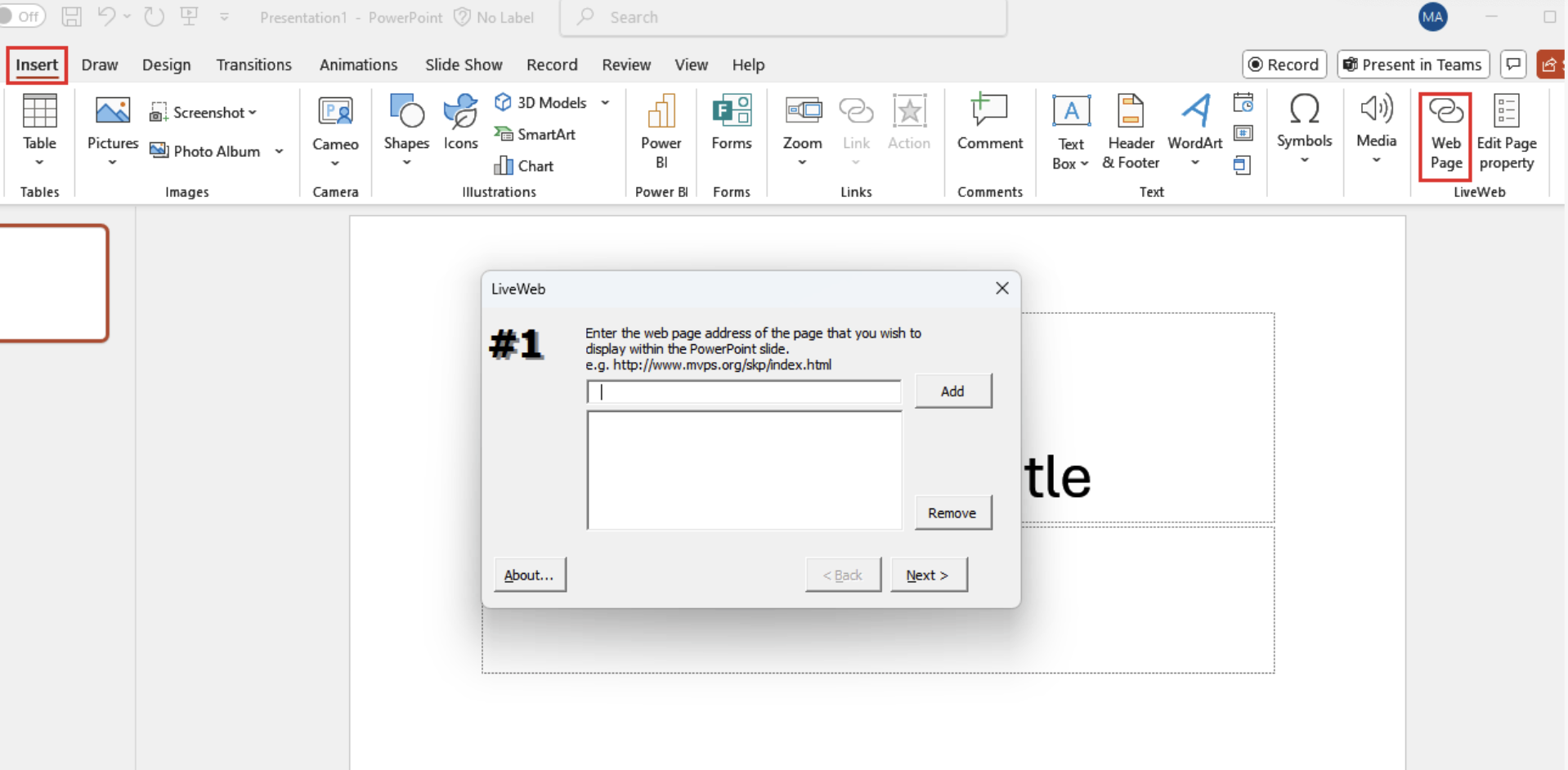This screenshot has width=1568, height=770.
Task: Click the LiveWeb Web Page button
Action: coord(1445,136)
